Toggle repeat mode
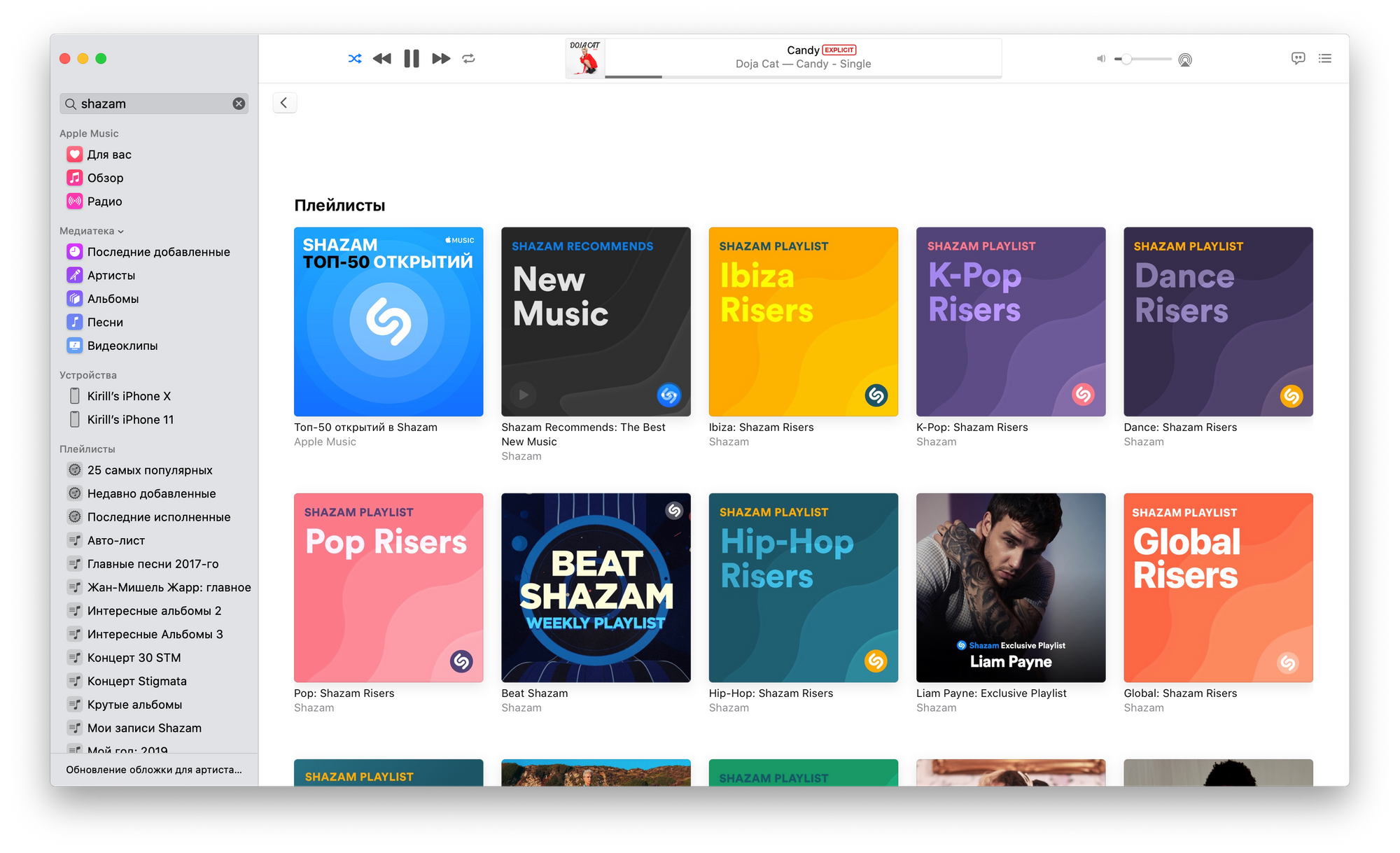Image resolution: width=1400 pixels, height=853 pixels. click(x=469, y=59)
